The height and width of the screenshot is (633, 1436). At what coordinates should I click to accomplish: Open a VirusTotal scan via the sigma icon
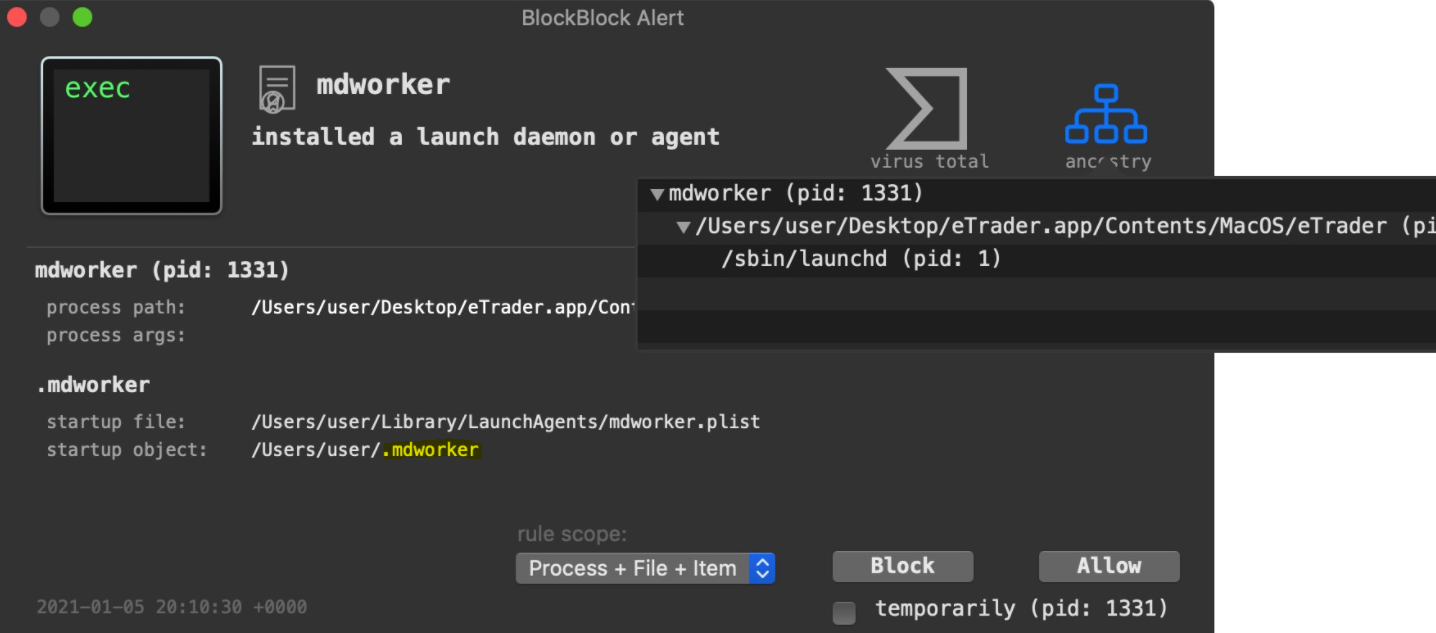coord(925,110)
